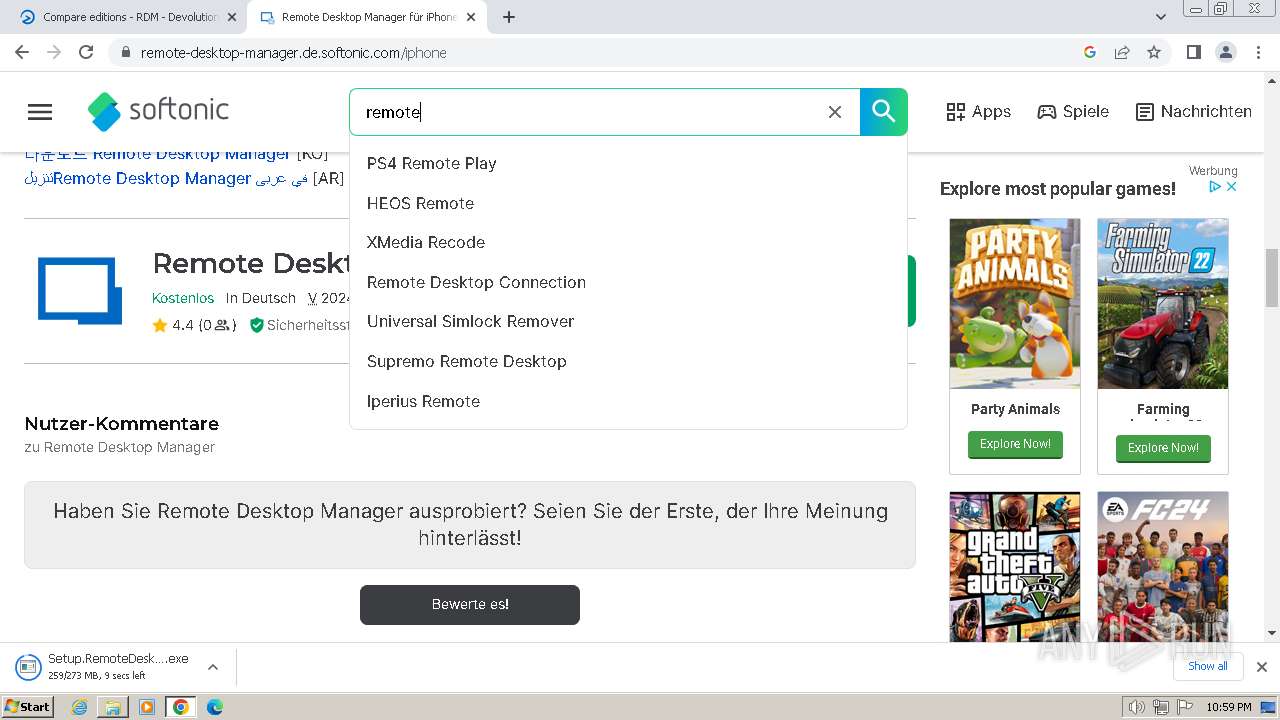Click the AdChoices triangle icon
This screenshot has height=720, width=1280.
tap(1215, 187)
